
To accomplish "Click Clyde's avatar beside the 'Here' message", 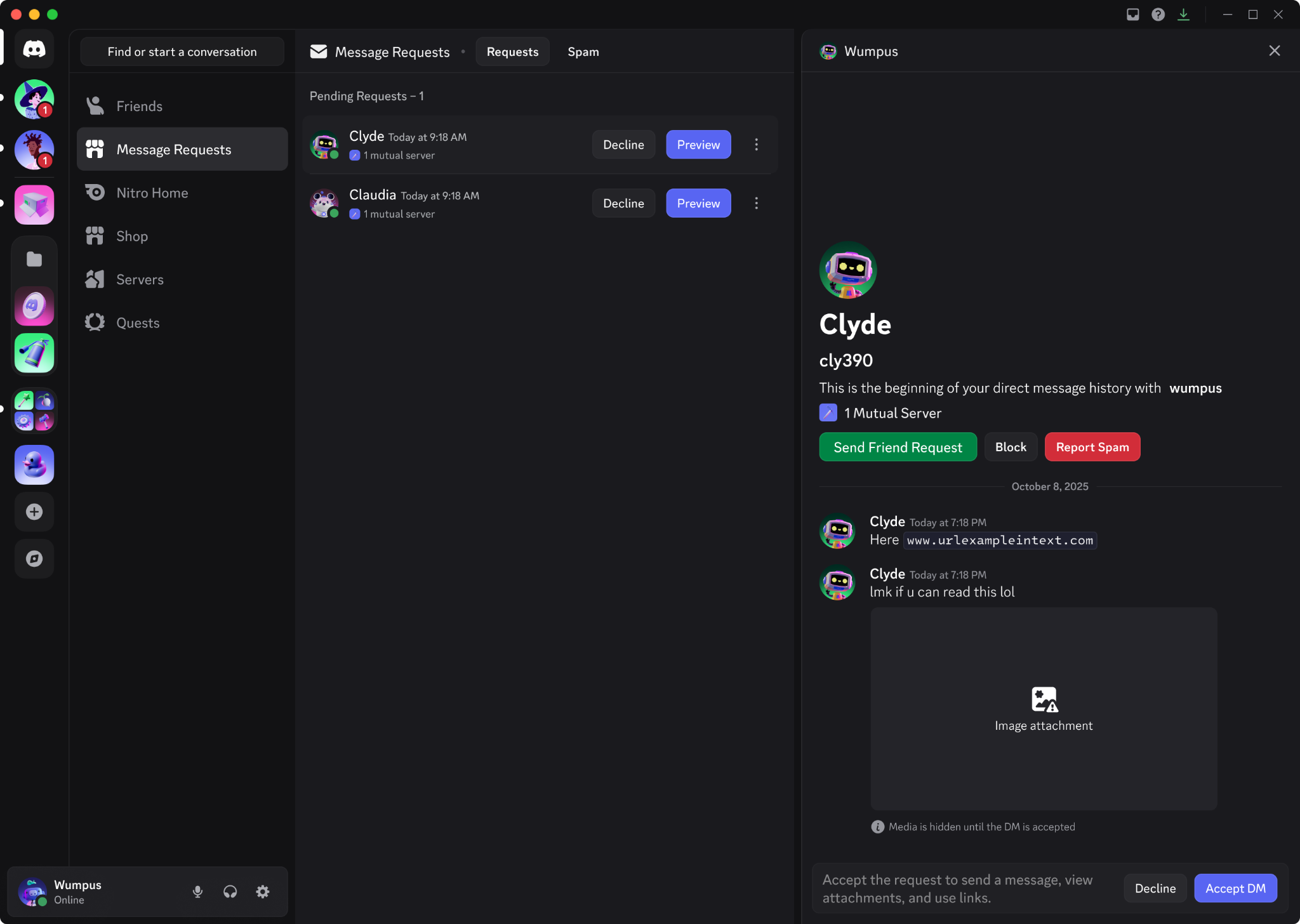I will pyautogui.click(x=837, y=531).
